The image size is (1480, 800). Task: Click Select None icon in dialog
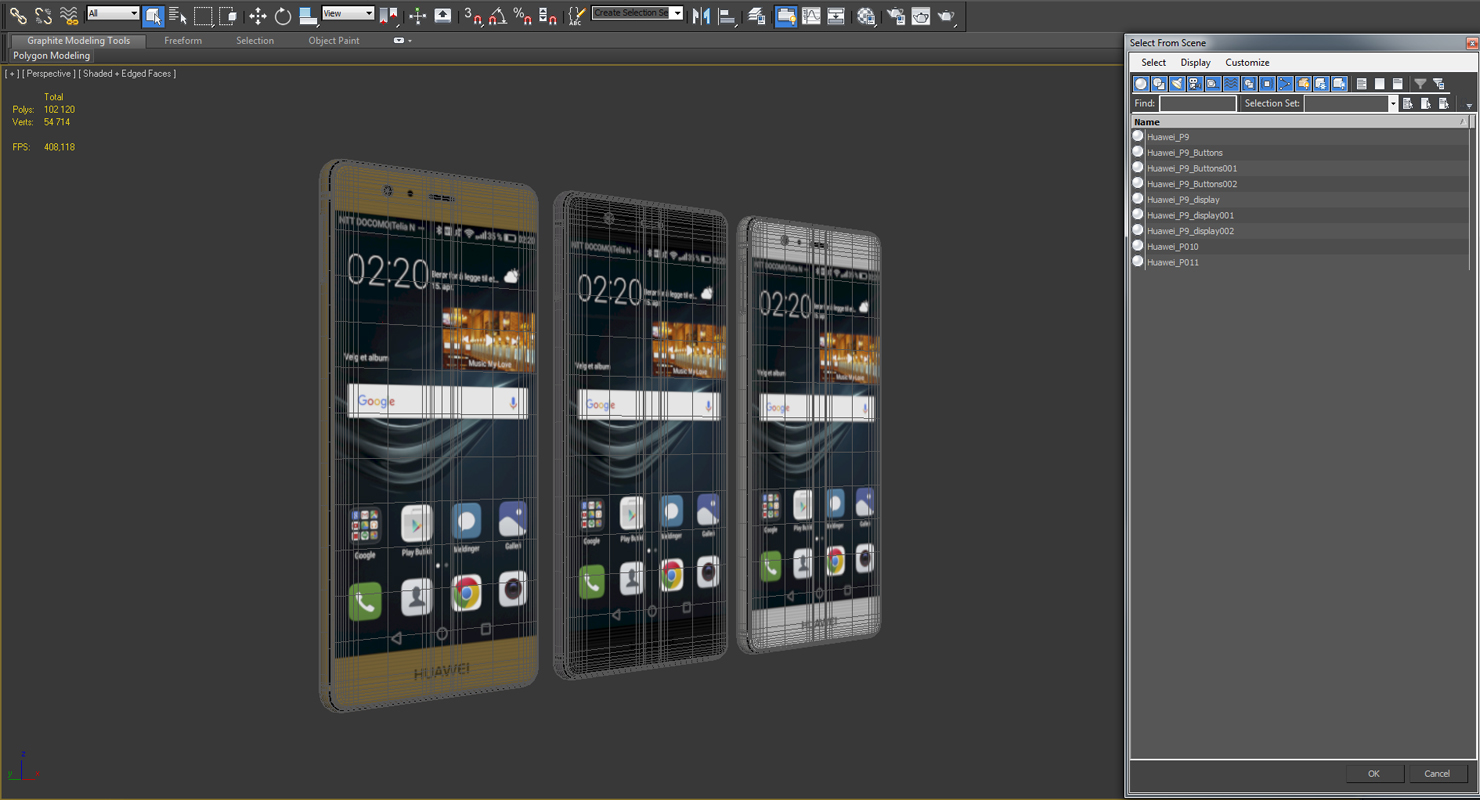point(1379,84)
